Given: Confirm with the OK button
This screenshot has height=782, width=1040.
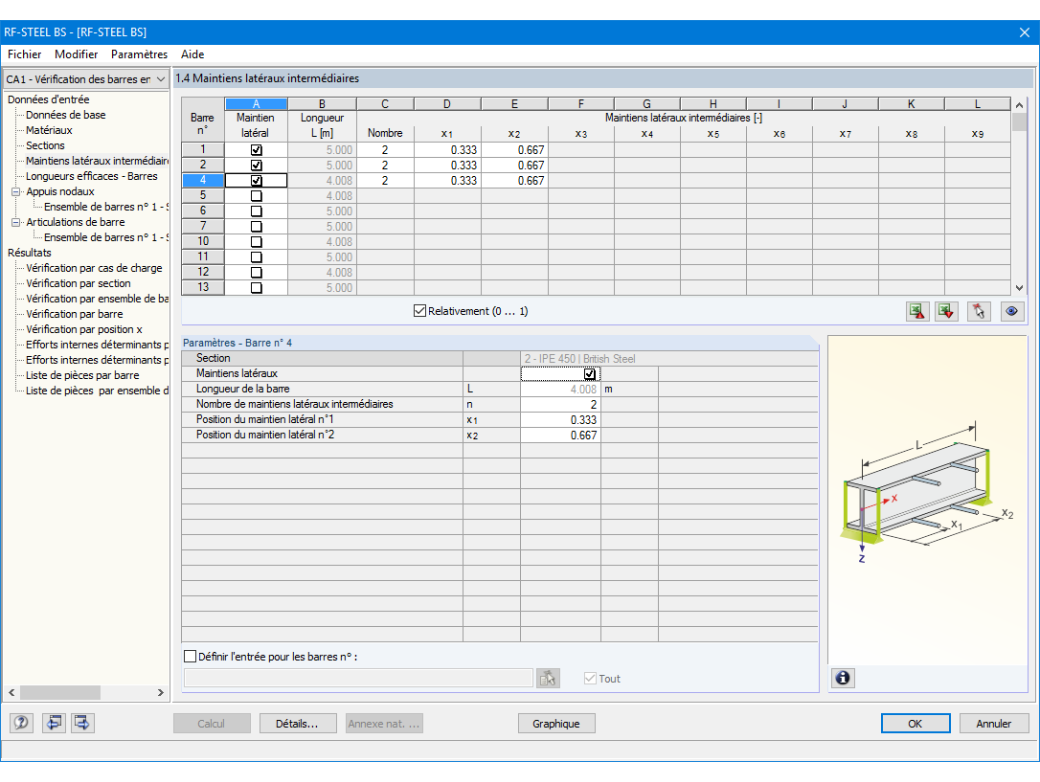Looking at the screenshot, I should pyautogui.click(x=915, y=724).
